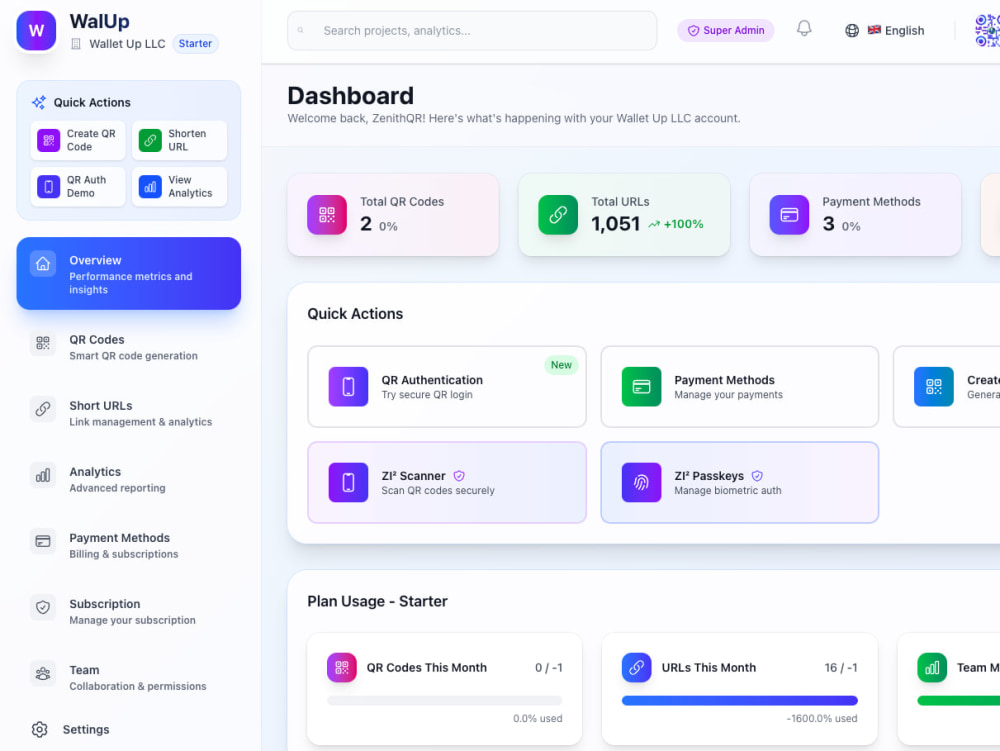1000x751 pixels.
Task: Click the Subscription shield icon in sidebar
Action: click(x=43, y=608)
